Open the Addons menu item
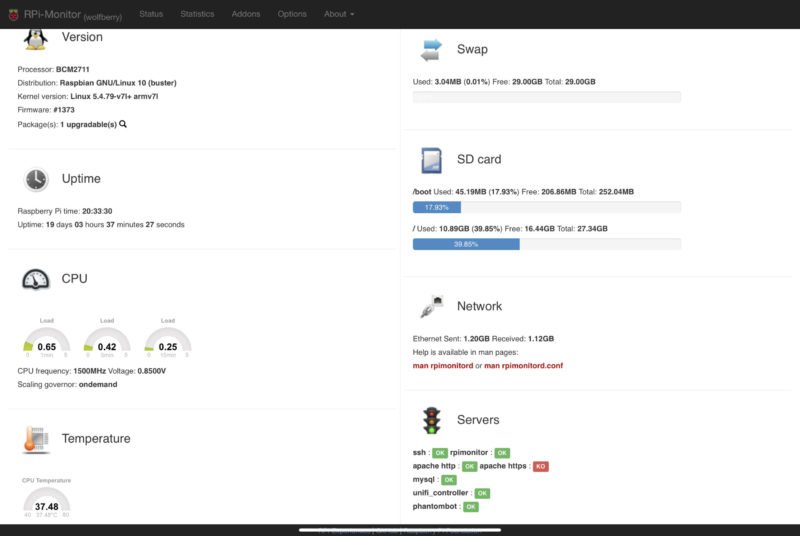 (246, 14)
